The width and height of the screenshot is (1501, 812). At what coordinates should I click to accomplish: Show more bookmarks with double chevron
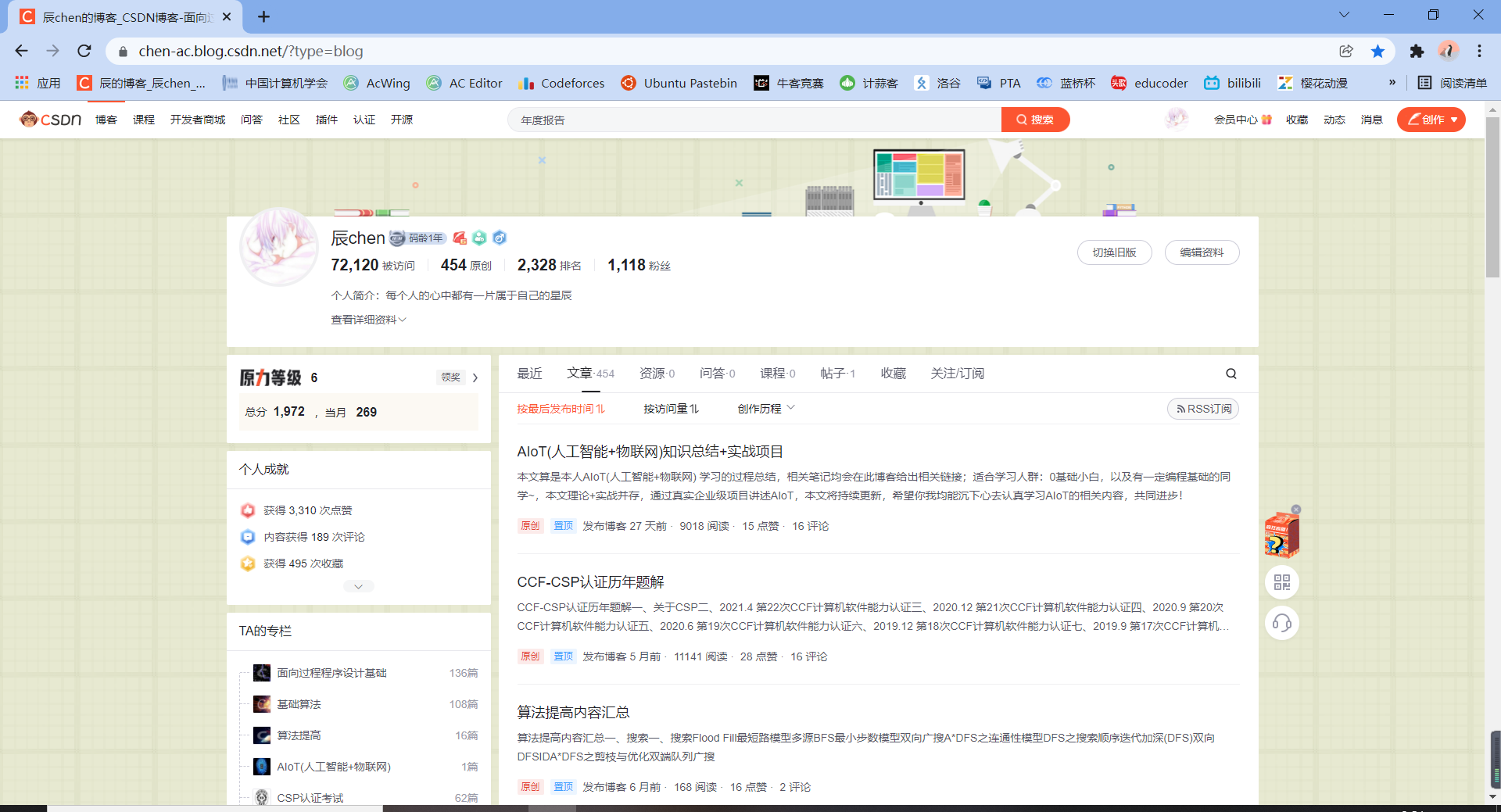pyautogui.click(x=1392, y=83)
